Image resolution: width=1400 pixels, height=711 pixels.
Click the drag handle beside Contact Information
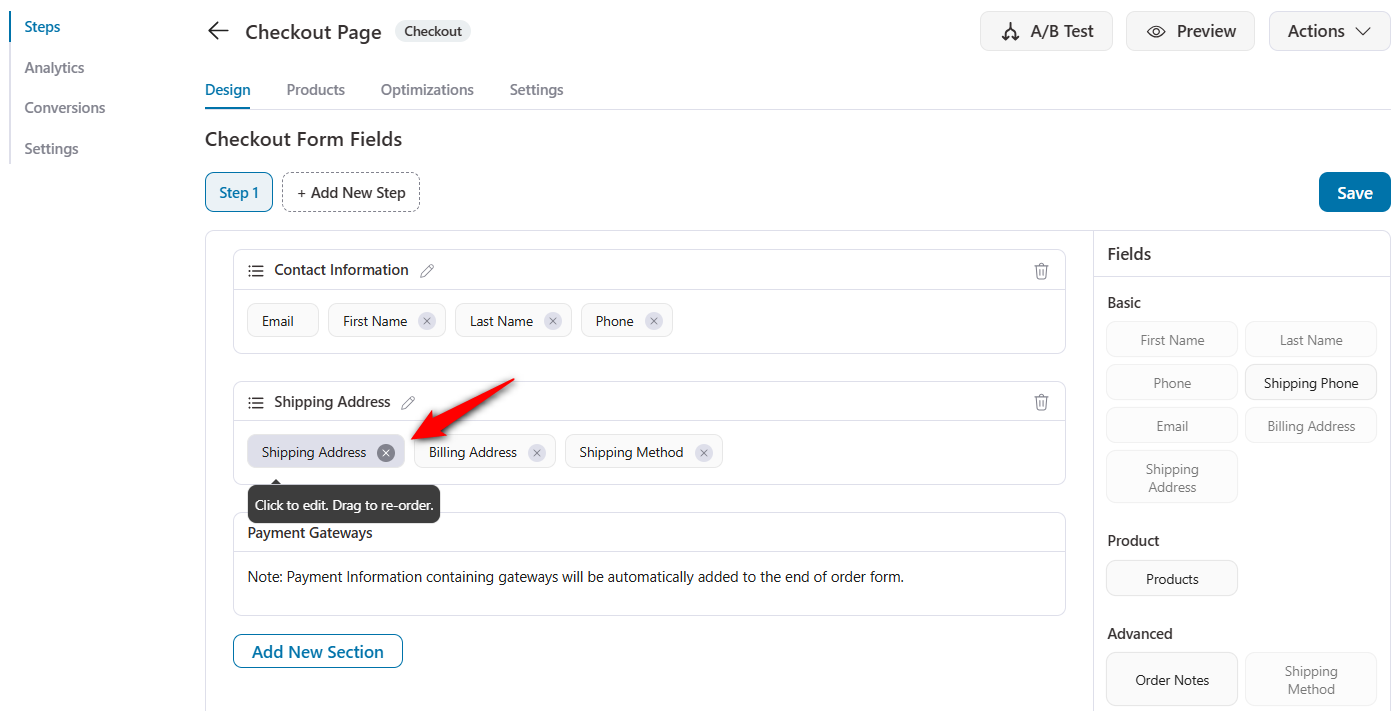point(255,270)
